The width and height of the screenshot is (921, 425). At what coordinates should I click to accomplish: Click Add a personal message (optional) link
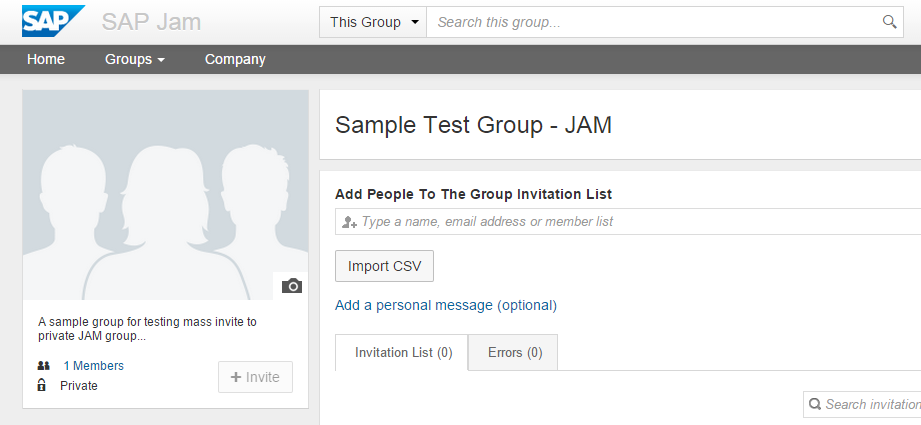(446, 305)
